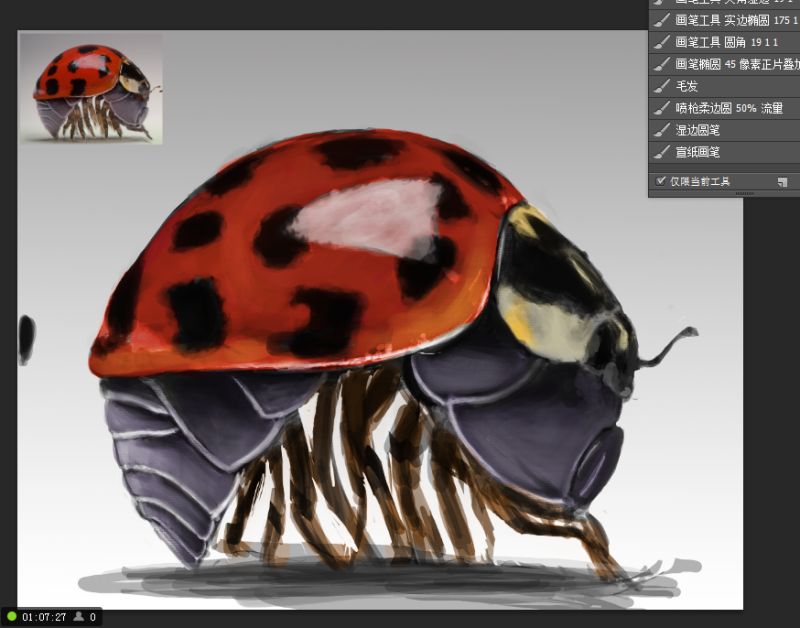Toggle the 仅限当前工具 checkbox
Viewport: 800px width, 628px height.
point(661,181)
